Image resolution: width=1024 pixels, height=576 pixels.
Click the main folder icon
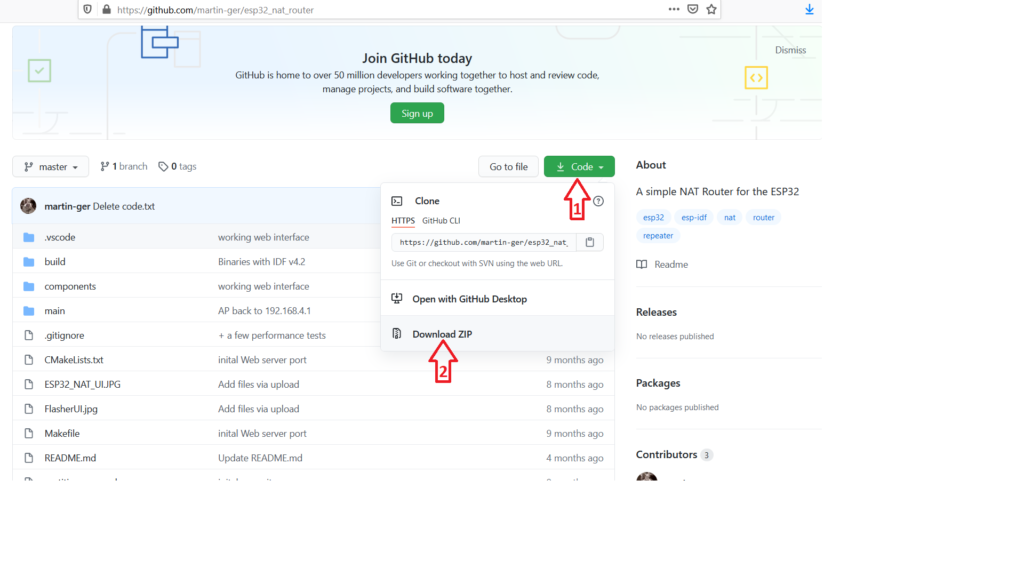29,311
